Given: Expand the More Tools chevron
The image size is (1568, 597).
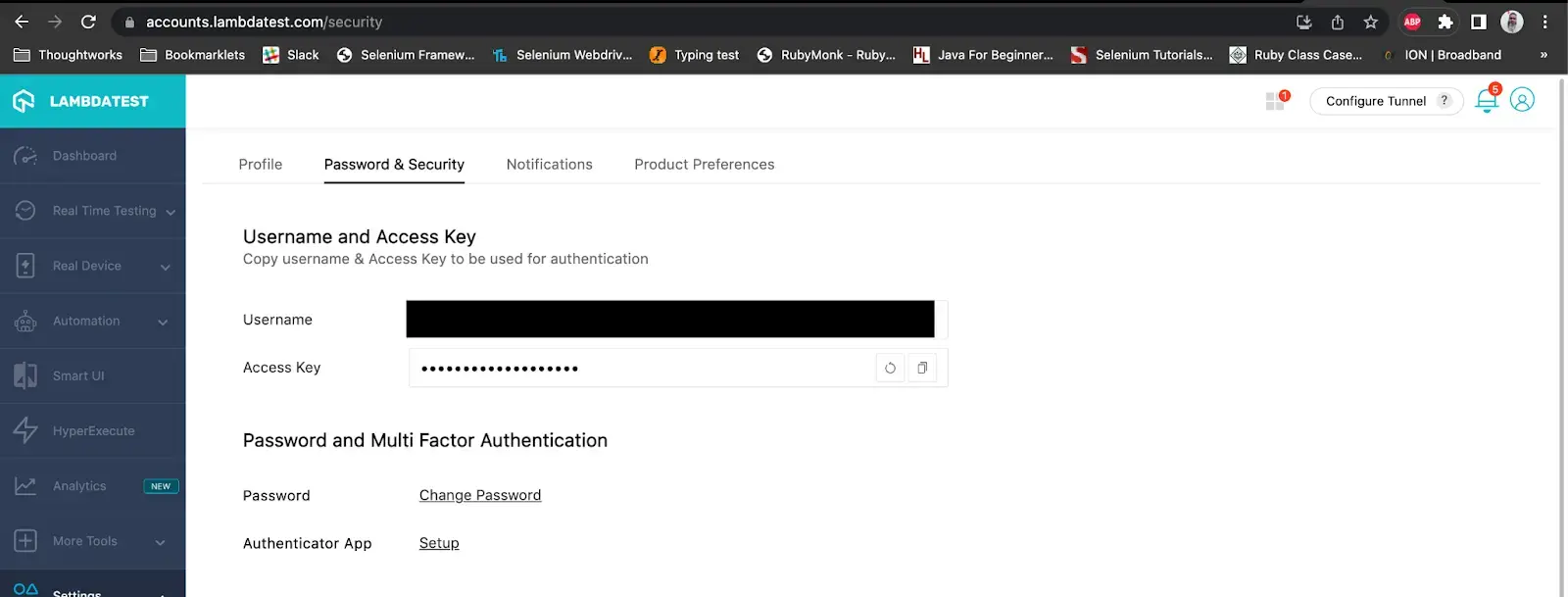Looking at the screenshot, I should pos(160,542).
